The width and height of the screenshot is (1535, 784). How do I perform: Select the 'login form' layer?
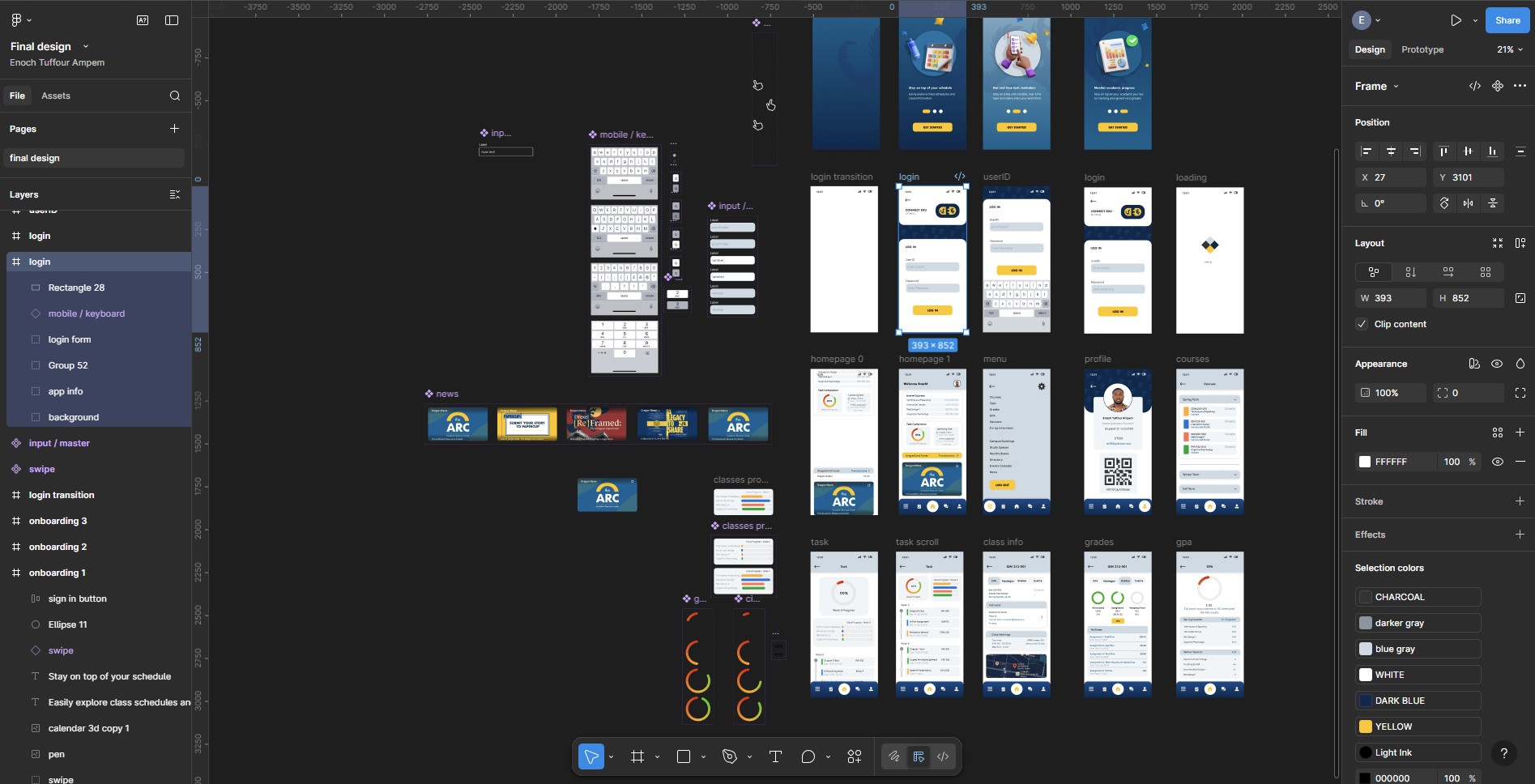tap(70, 339)
